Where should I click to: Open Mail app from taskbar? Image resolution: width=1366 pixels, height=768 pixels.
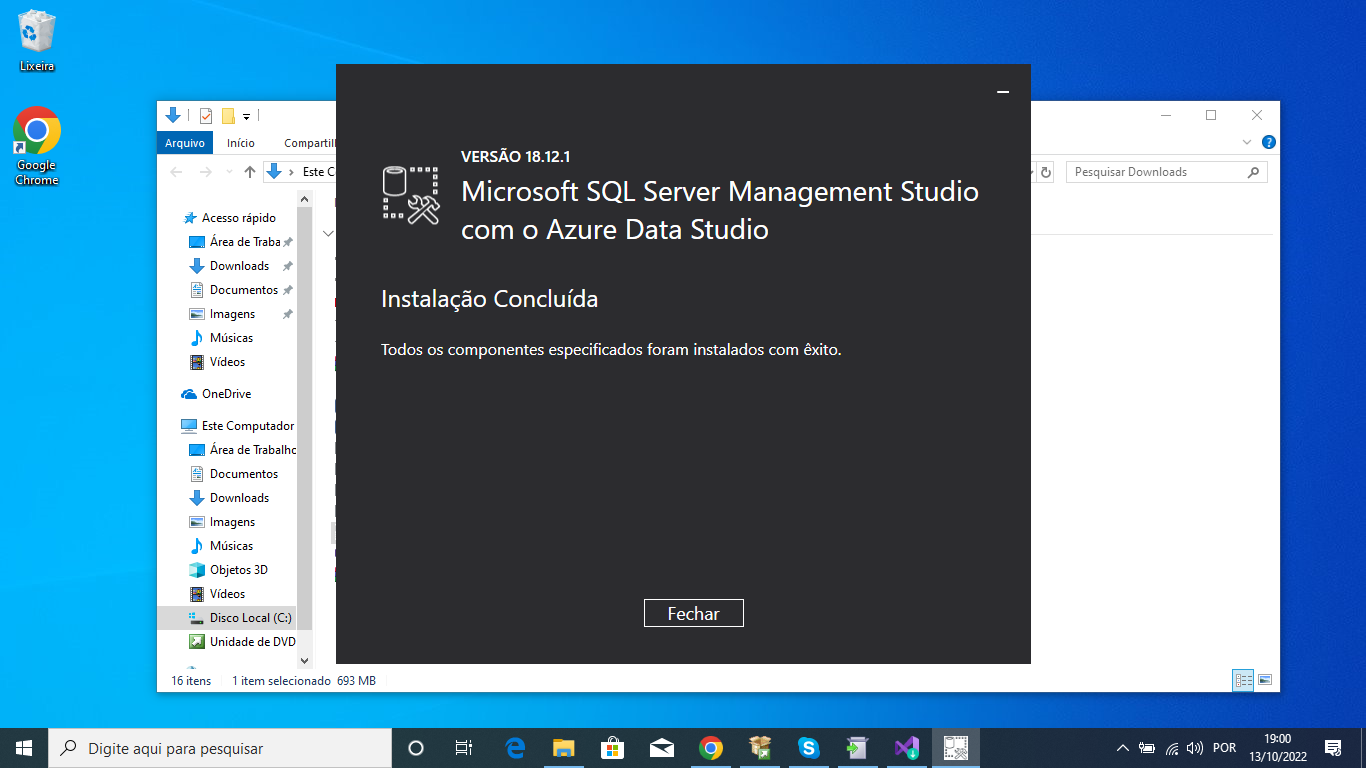pos(661,748)
